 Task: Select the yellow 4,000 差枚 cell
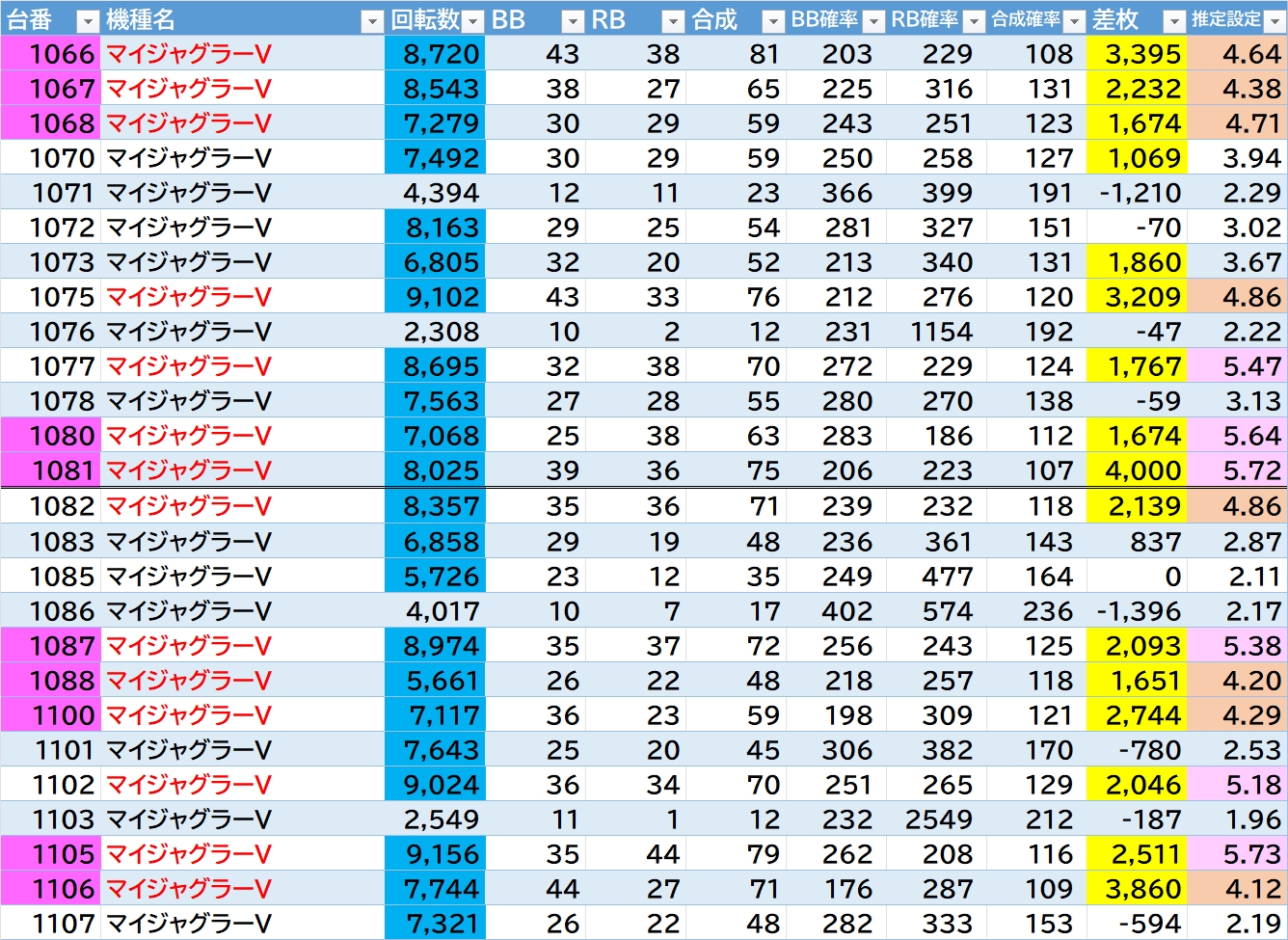tap(1137, 470)
